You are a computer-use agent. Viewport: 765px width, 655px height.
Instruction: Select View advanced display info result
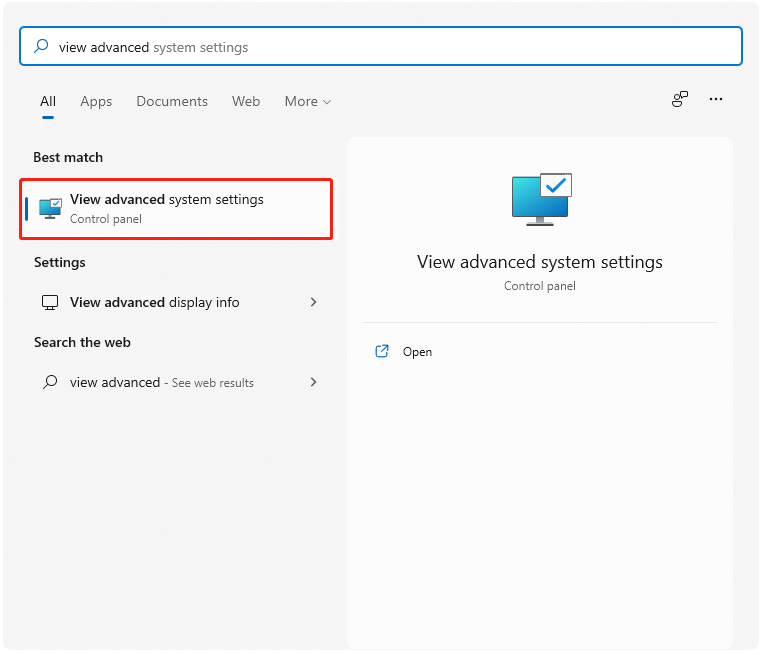click(179, 302)
